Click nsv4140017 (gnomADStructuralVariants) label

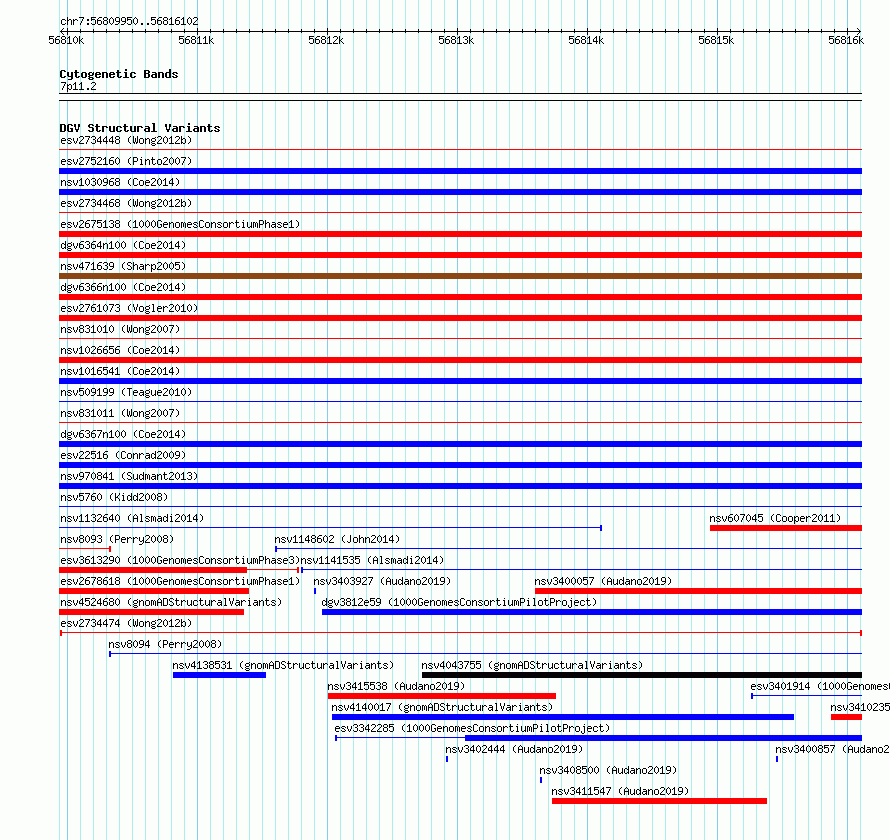pyautogui.click(x=442, y=707)
